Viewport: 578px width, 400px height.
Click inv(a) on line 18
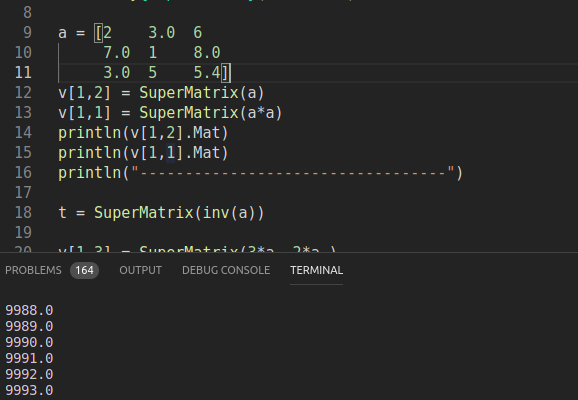click(x=229, y=213)
